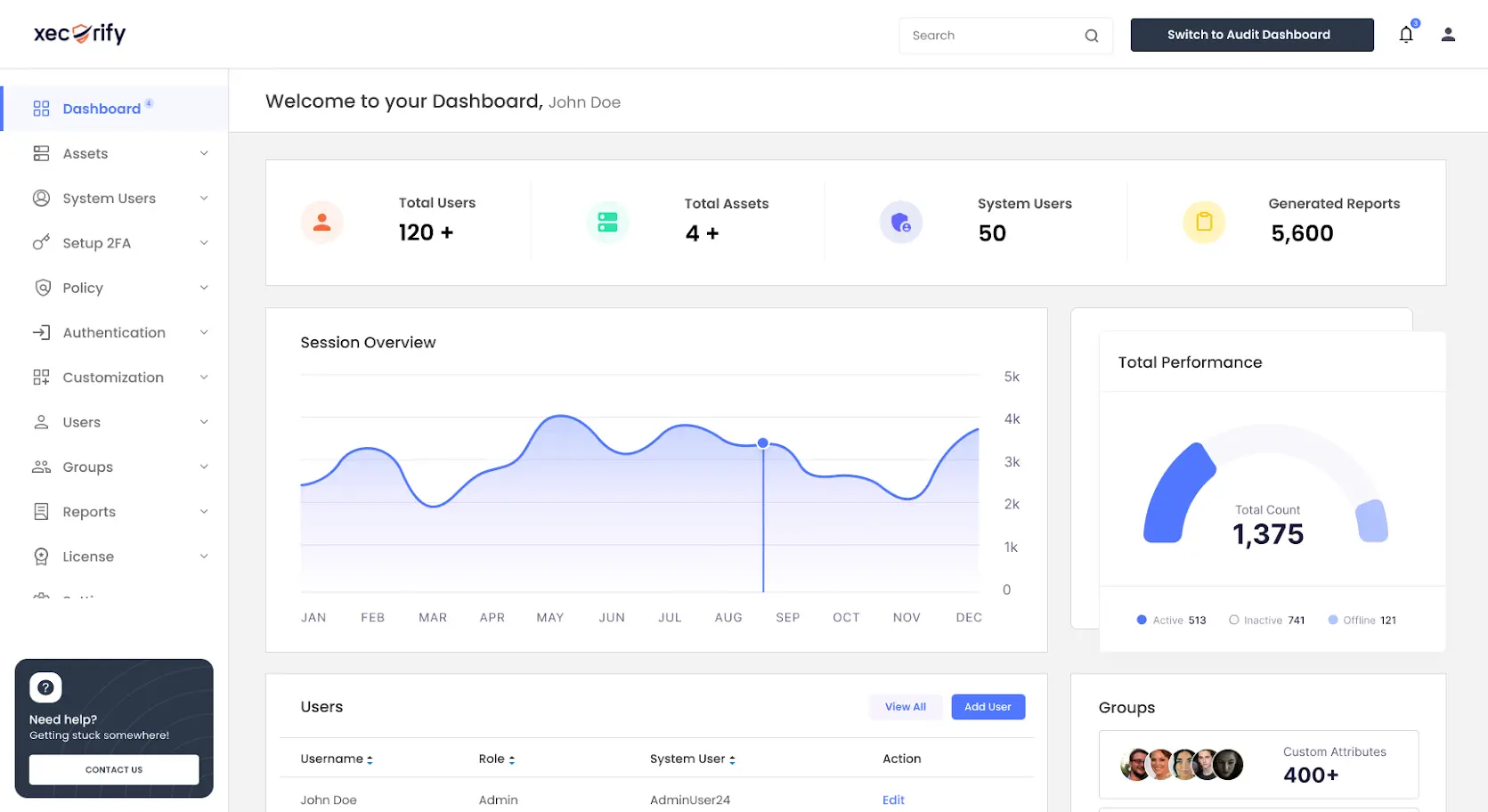
Task: Open the Reports sidebar item
Action: pyautogui.click(x=89, y=512)
